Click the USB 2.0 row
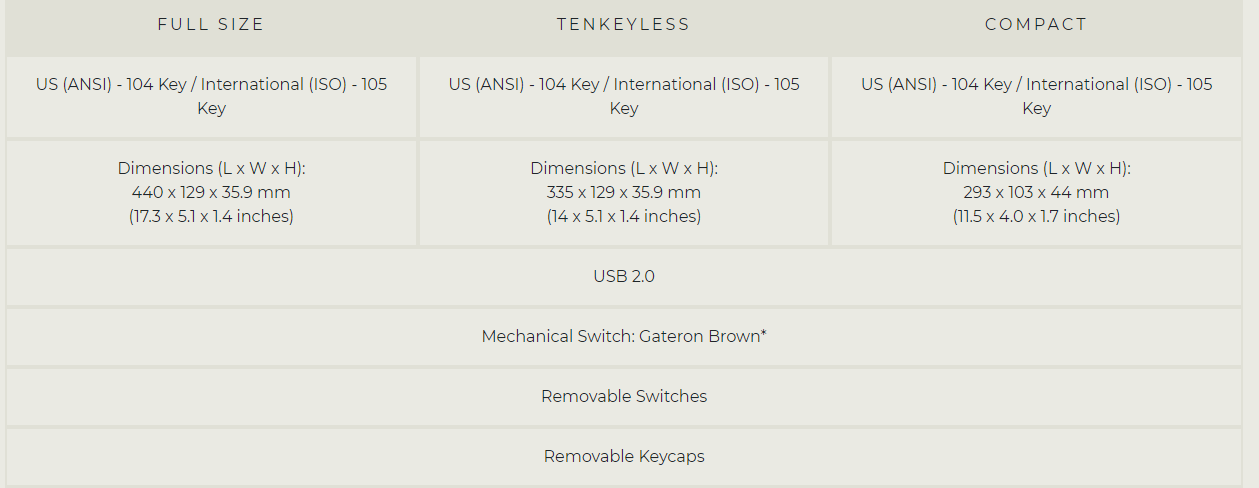The width and height of the screenshot is (1259, 488). [x=623, y=276]
